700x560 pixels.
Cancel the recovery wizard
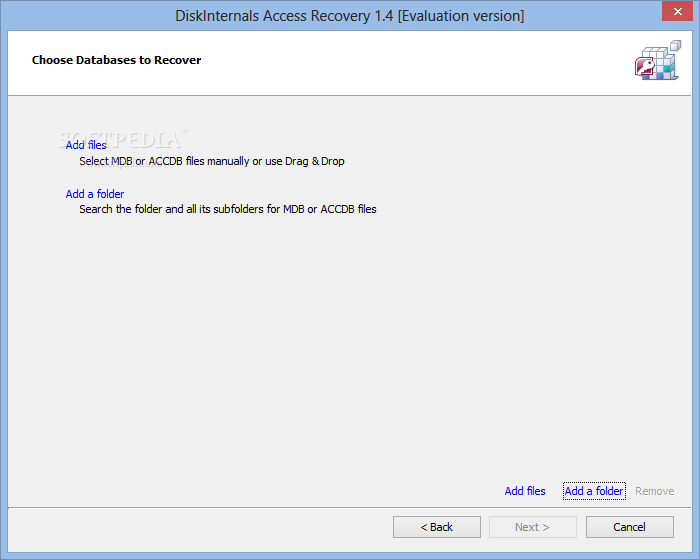click(x=629, y=527)
